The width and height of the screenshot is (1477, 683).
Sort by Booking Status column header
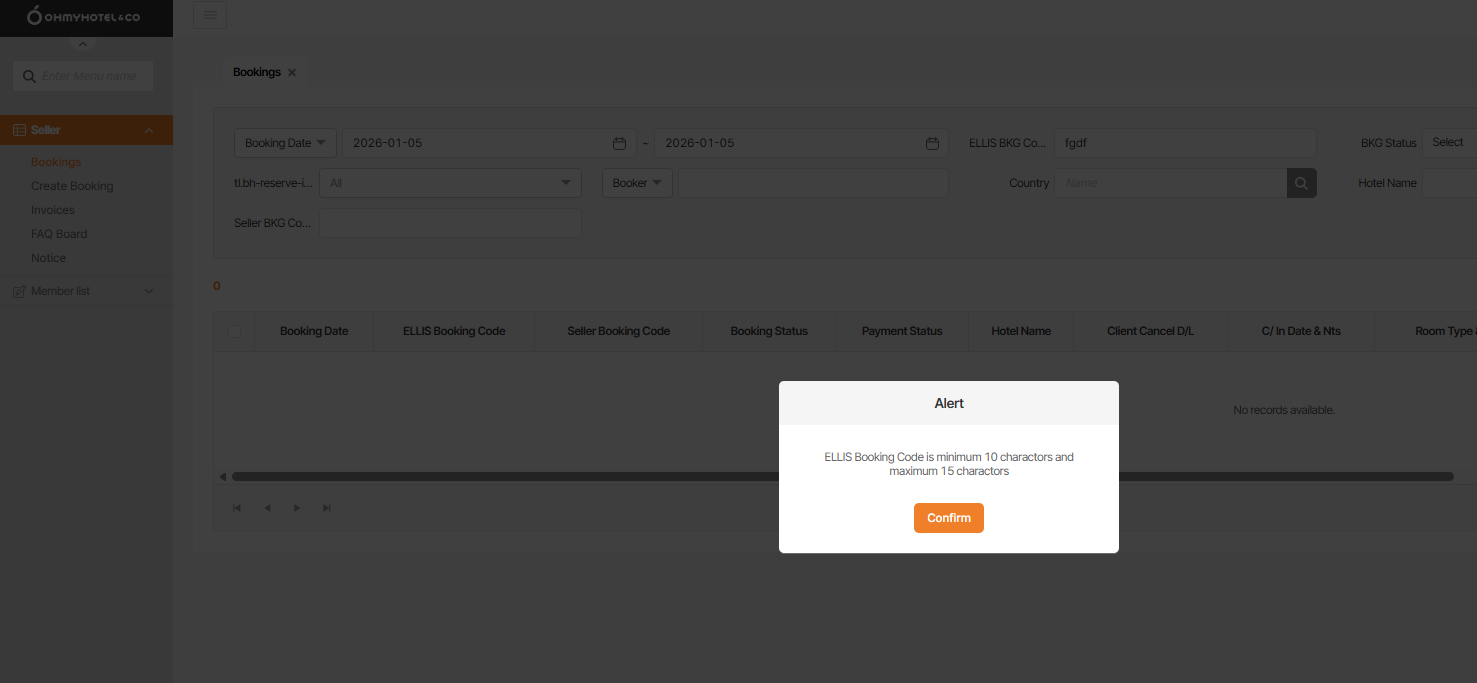[x=769, y=331]
